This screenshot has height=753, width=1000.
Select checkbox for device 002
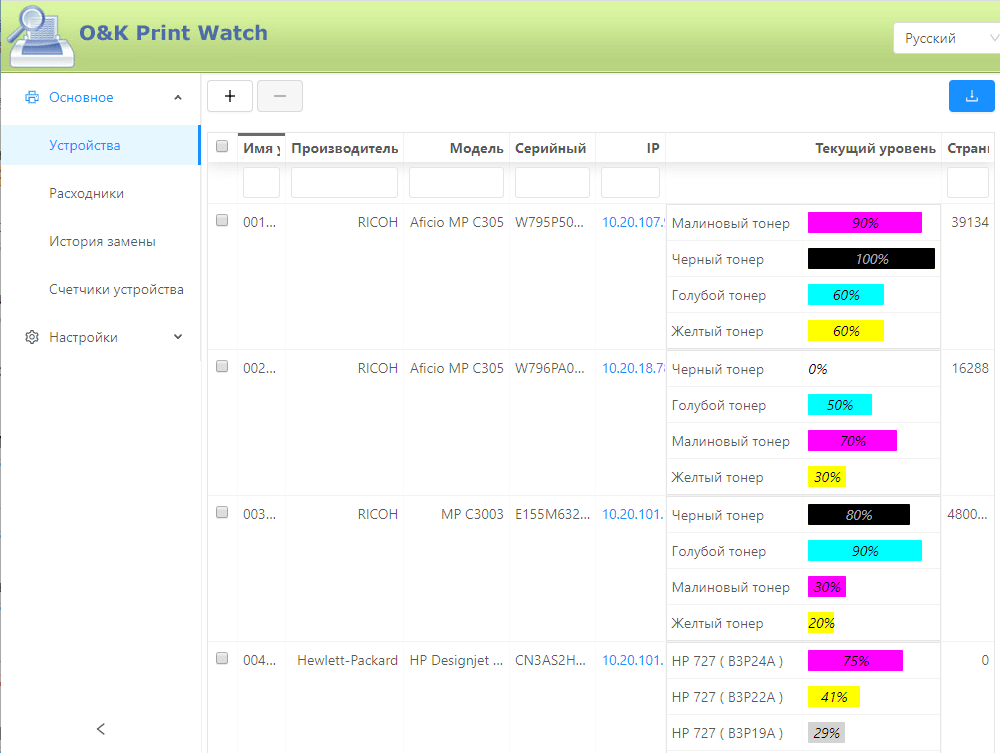coord(222,366)
